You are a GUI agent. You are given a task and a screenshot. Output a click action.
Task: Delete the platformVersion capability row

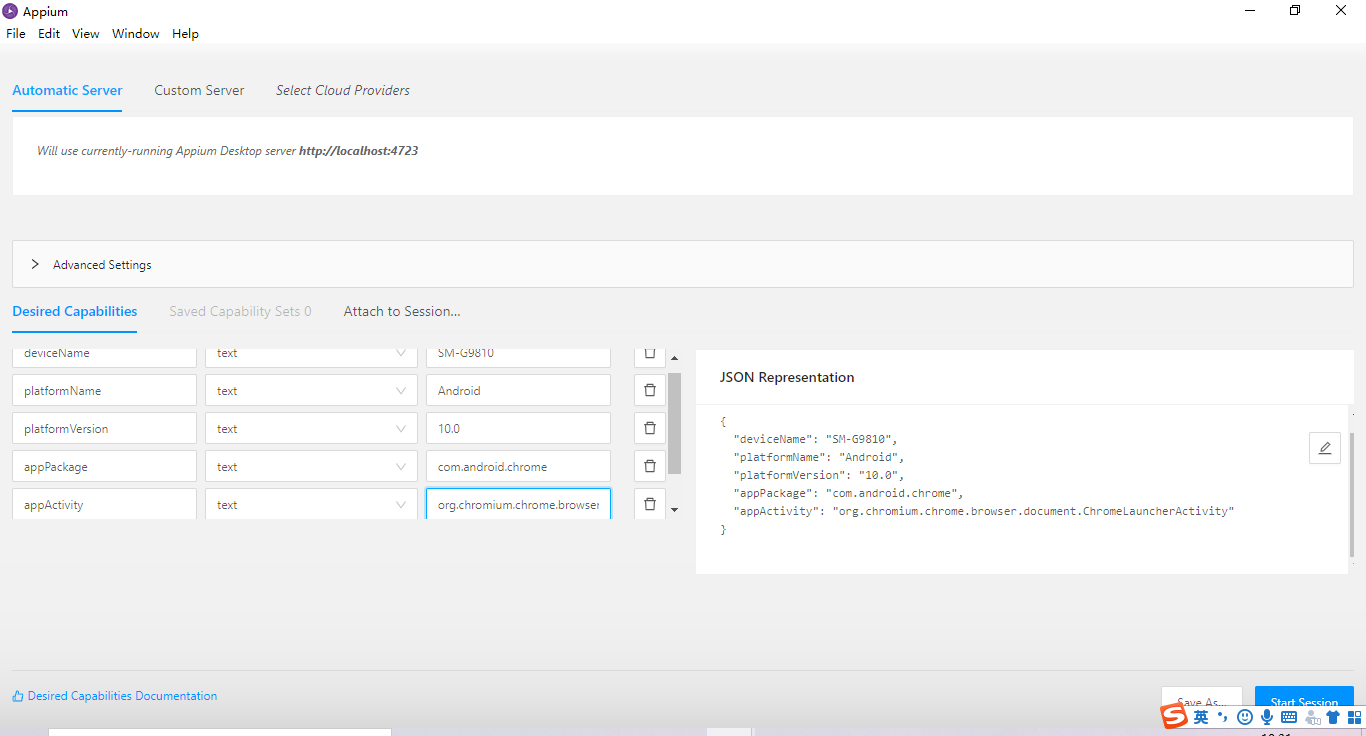[650, 429]
